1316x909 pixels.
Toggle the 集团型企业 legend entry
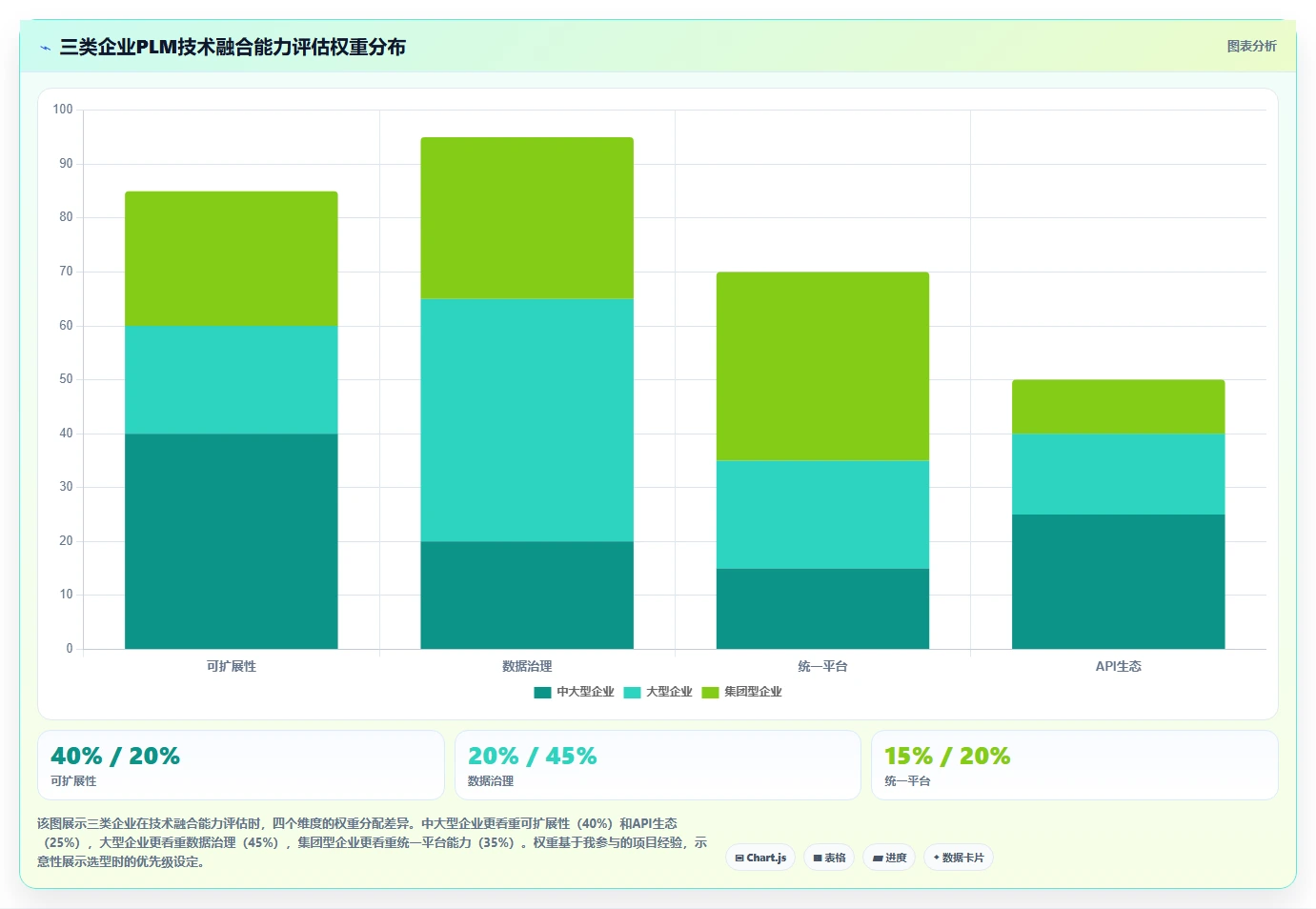741,692
